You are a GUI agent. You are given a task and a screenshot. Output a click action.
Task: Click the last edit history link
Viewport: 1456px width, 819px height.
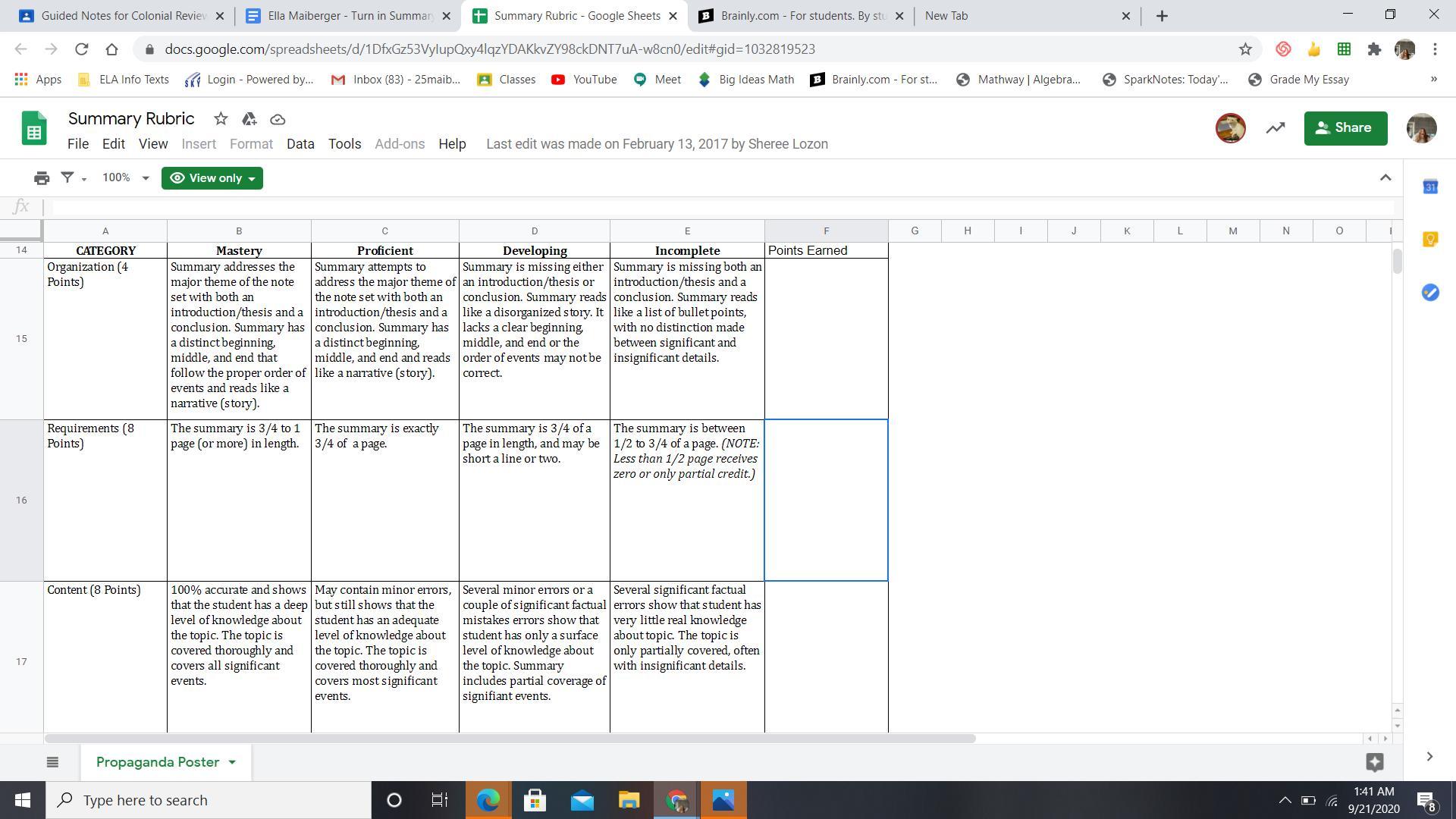point(657,144)
